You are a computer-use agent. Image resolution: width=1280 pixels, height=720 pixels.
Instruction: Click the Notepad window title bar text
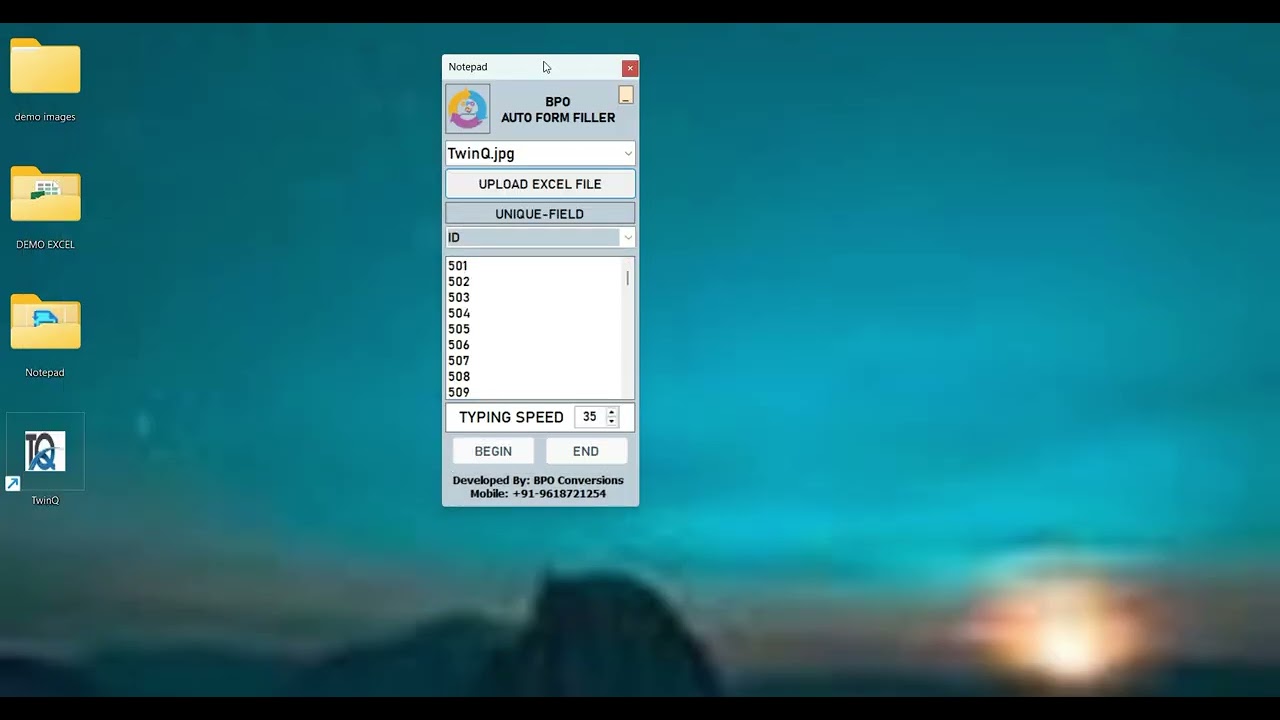pos(468,67)
